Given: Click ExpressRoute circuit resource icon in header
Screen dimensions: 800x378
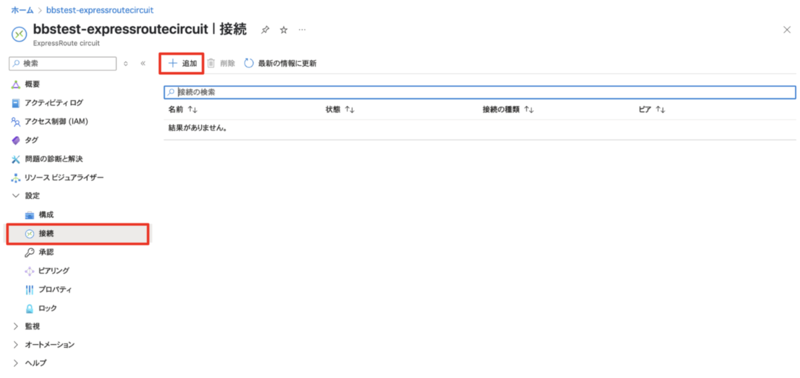Looking at the screenshot, I should 19,34.
